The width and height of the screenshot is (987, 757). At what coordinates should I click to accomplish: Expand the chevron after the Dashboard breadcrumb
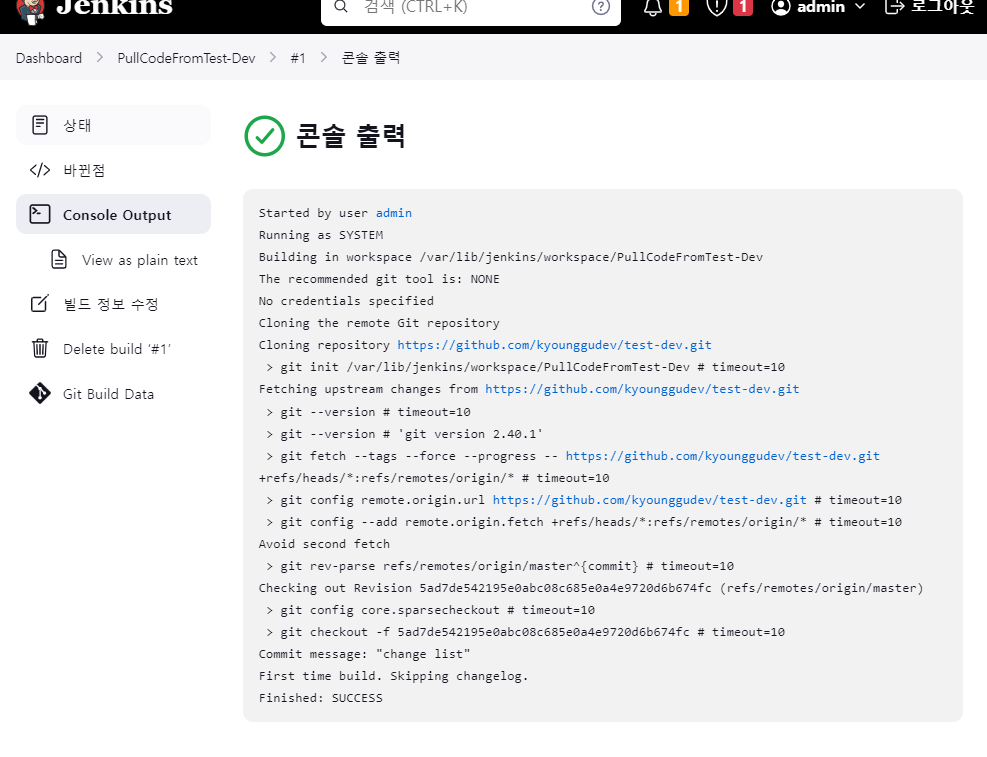point(99,57)
